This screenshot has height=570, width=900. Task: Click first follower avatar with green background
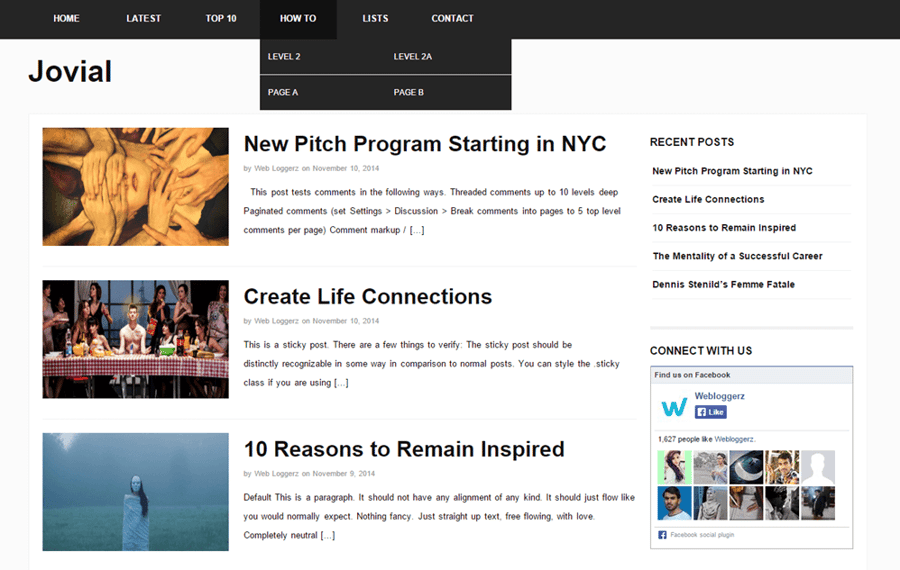pyautogui.click(x=674, y=467)
